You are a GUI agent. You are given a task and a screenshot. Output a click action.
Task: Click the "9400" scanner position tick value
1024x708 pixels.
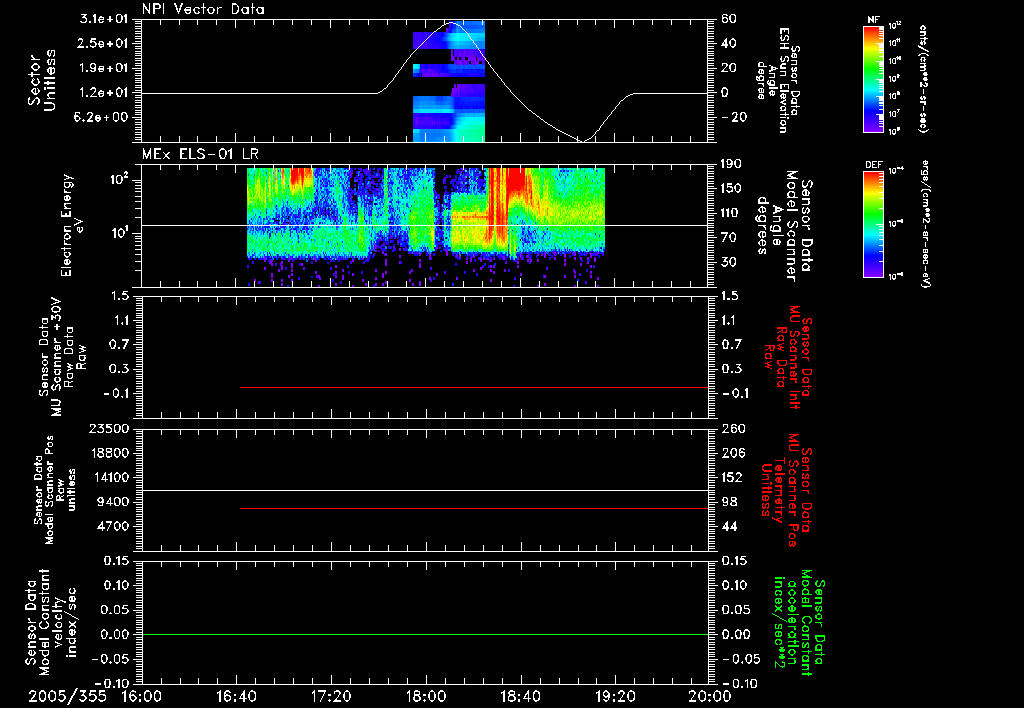[113, 502]
